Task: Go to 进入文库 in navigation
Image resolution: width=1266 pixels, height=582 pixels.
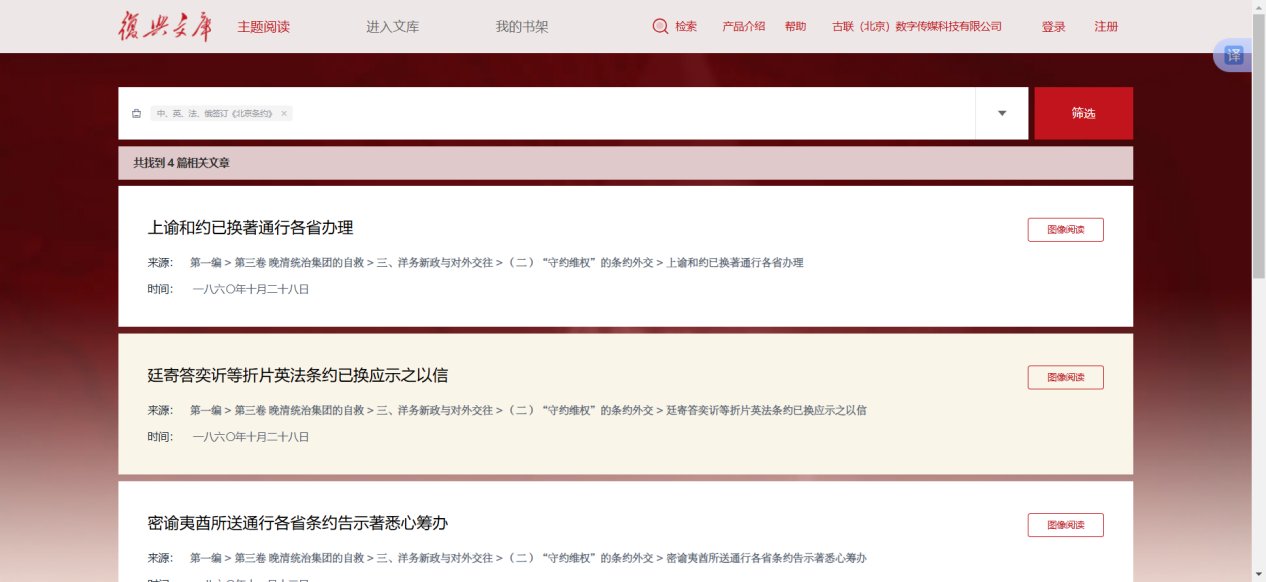Action: 392,27
